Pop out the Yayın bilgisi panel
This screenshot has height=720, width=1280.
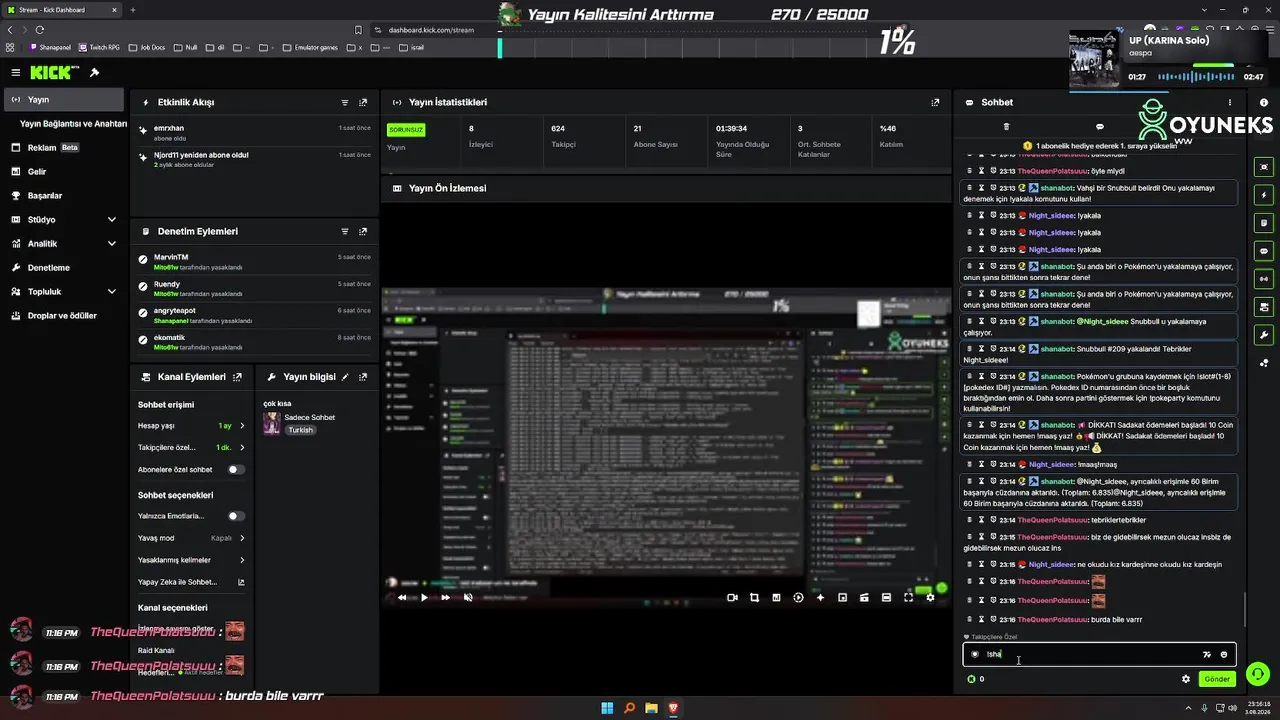pos(363,378)
